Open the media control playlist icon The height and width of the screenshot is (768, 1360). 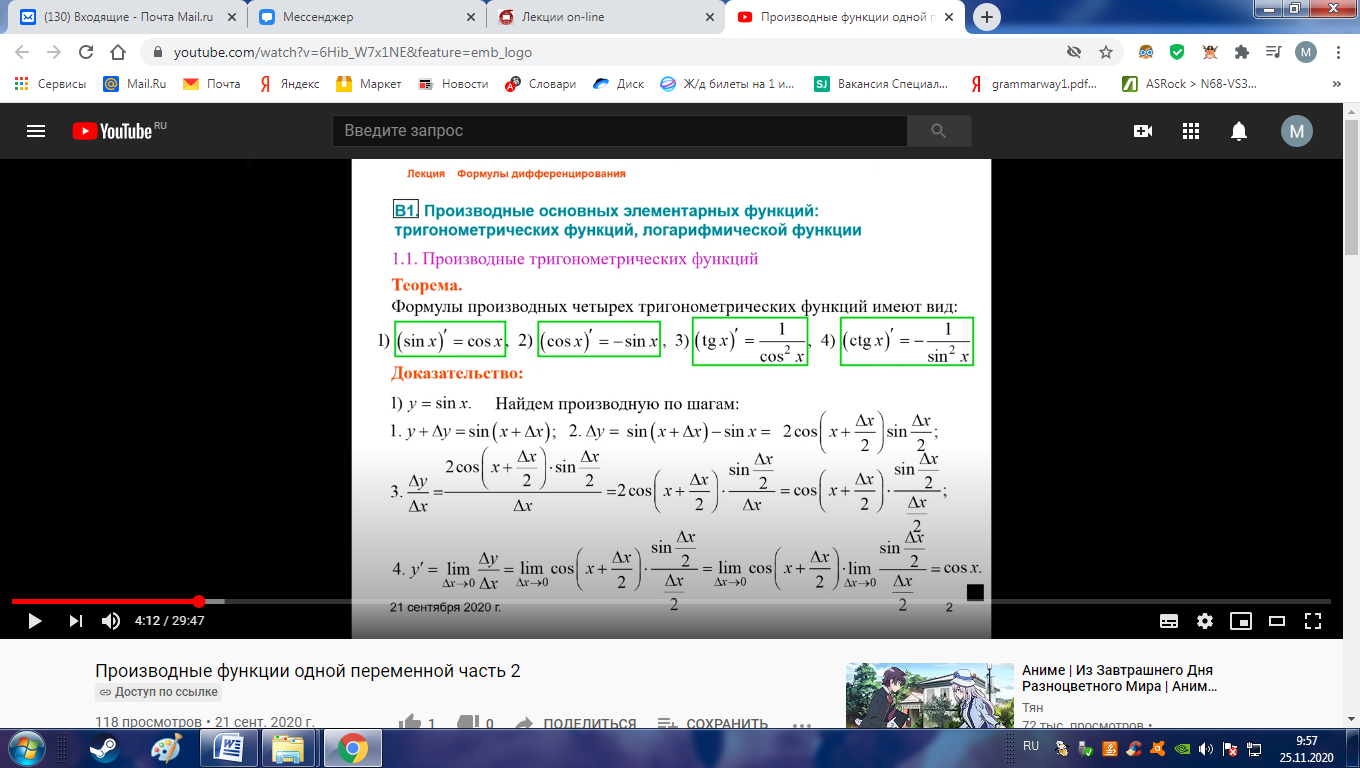pyautogui.click(x=1273, y=52)
